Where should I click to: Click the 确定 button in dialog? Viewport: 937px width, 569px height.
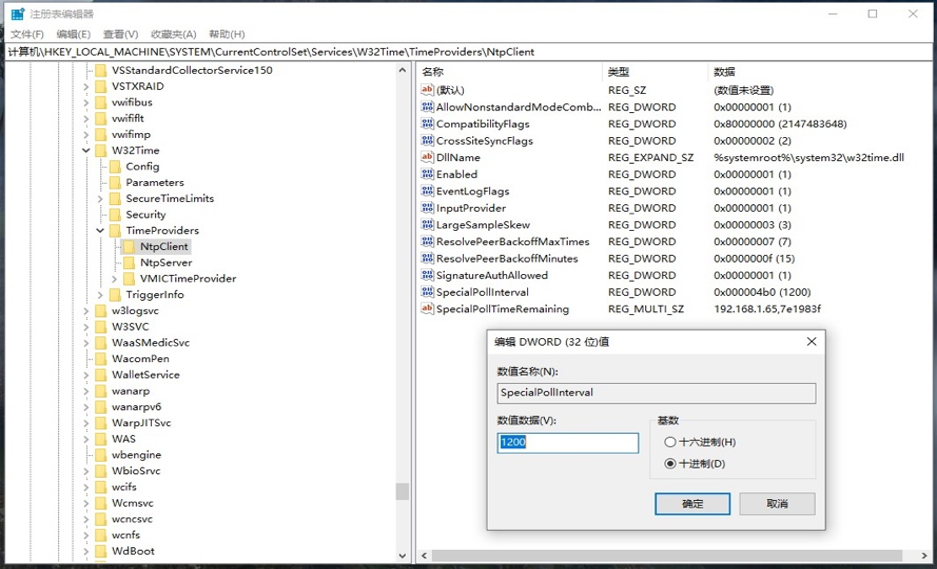692,504
